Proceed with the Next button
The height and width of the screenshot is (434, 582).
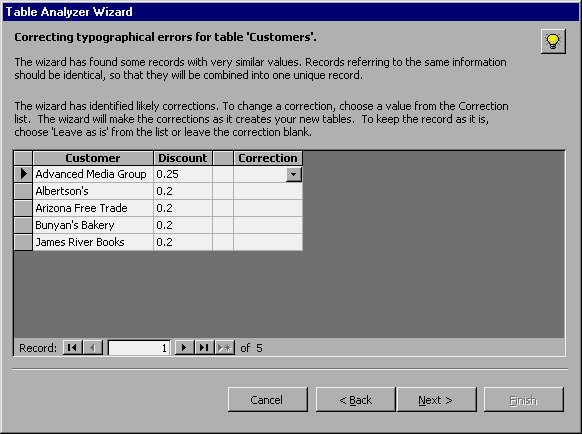tap(436, 400)
